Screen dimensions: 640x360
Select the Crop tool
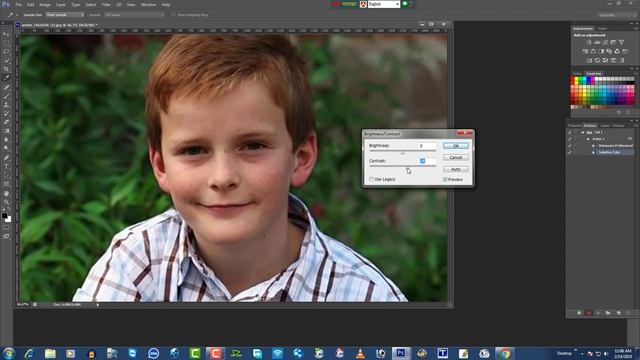coord(6,69)
